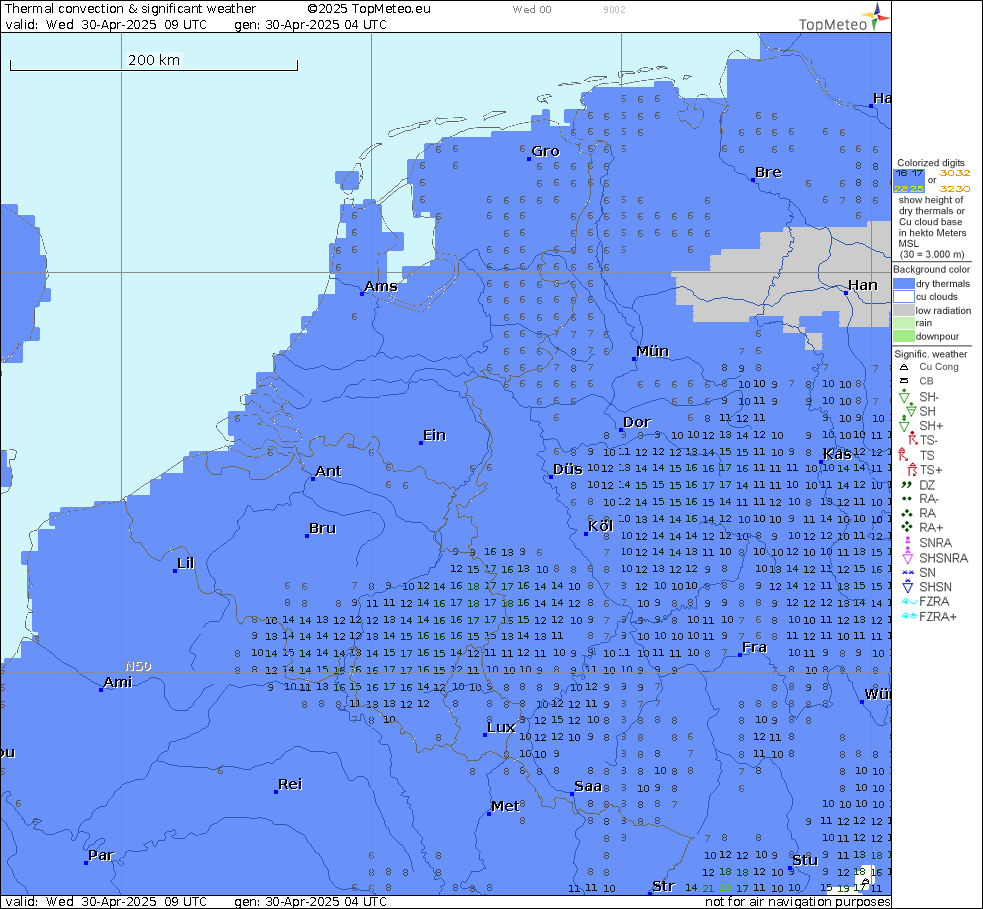This screenshot has height=909, width=983.
Task: Click the SHSN snow shower symbol
Action: (907, 586)
